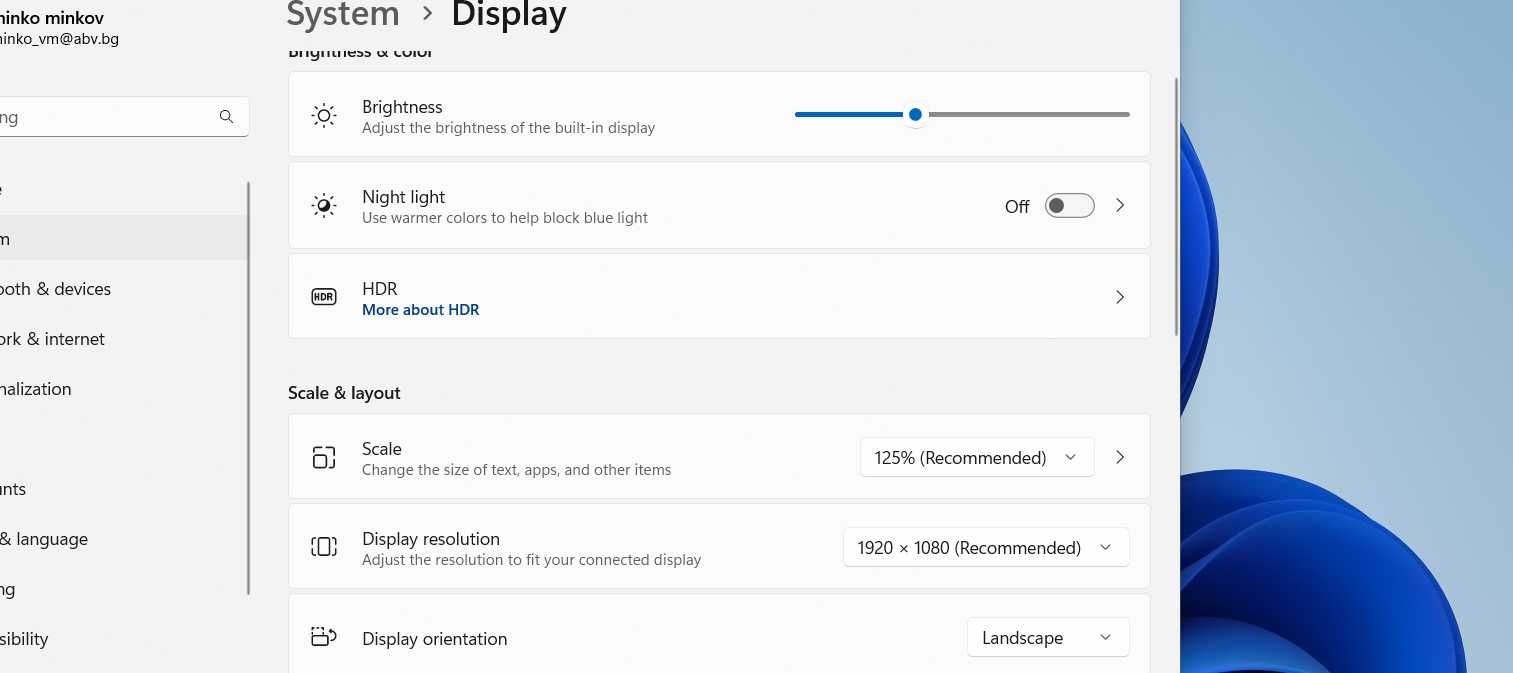Click 'Adjust the resolution to fit' description
This screenshot has height=673, width=1513.
pos(531,560)
